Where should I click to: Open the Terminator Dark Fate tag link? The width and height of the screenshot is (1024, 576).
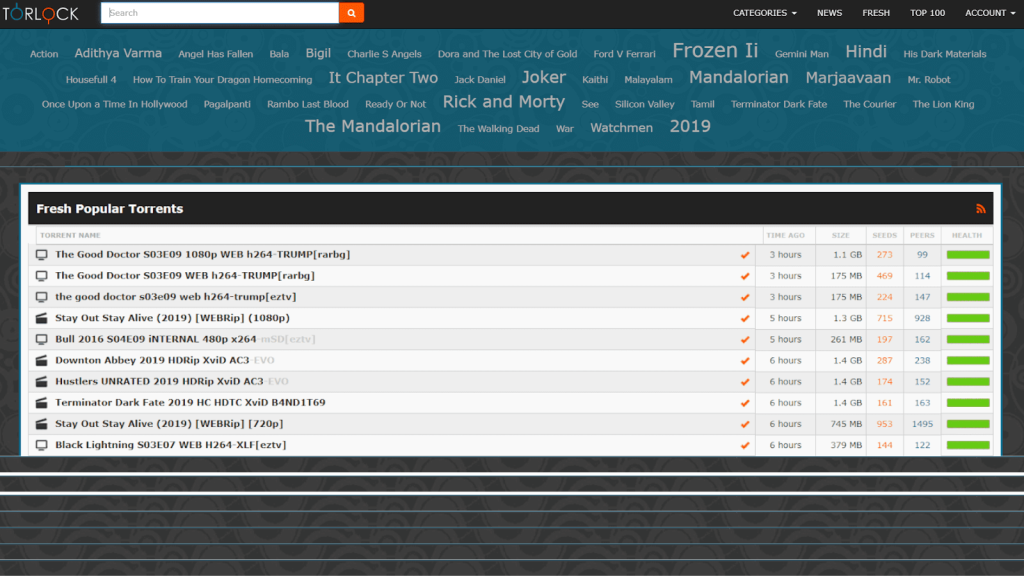pos(778,104)
